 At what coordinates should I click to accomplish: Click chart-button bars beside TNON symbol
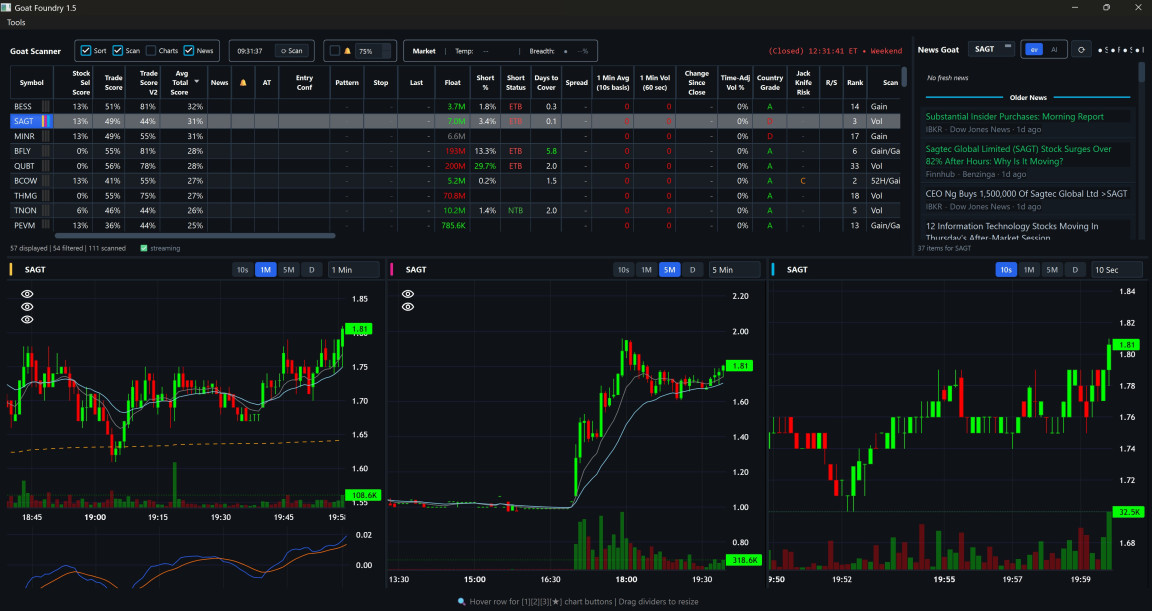[x=46, y=210]
